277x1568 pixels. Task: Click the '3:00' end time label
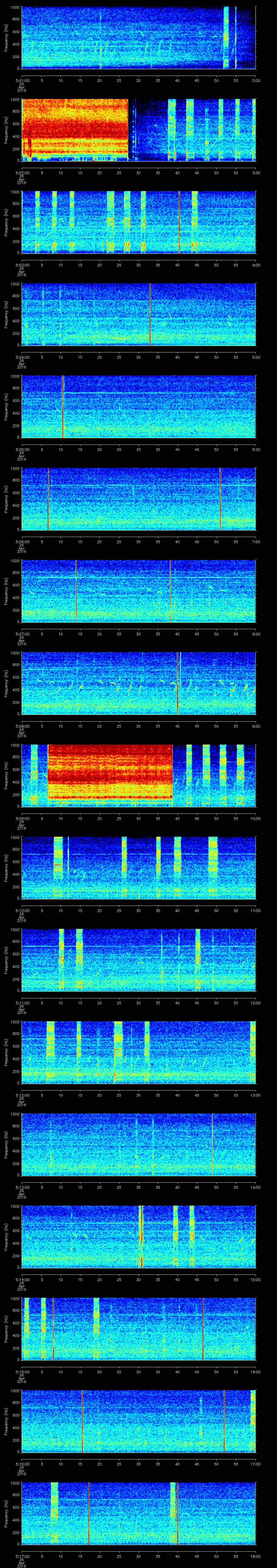(x=256, y=173)
